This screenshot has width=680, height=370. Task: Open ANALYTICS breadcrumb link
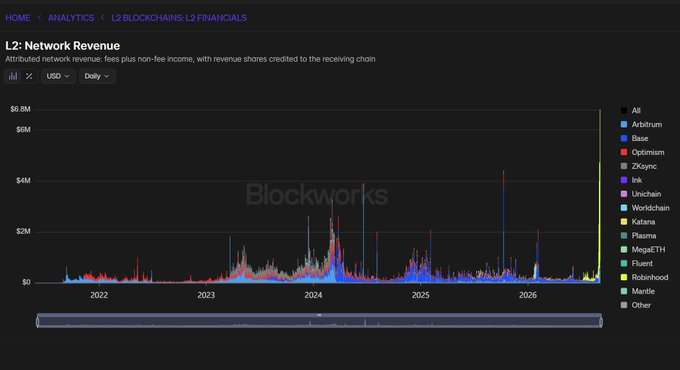[x=71, y=18]
